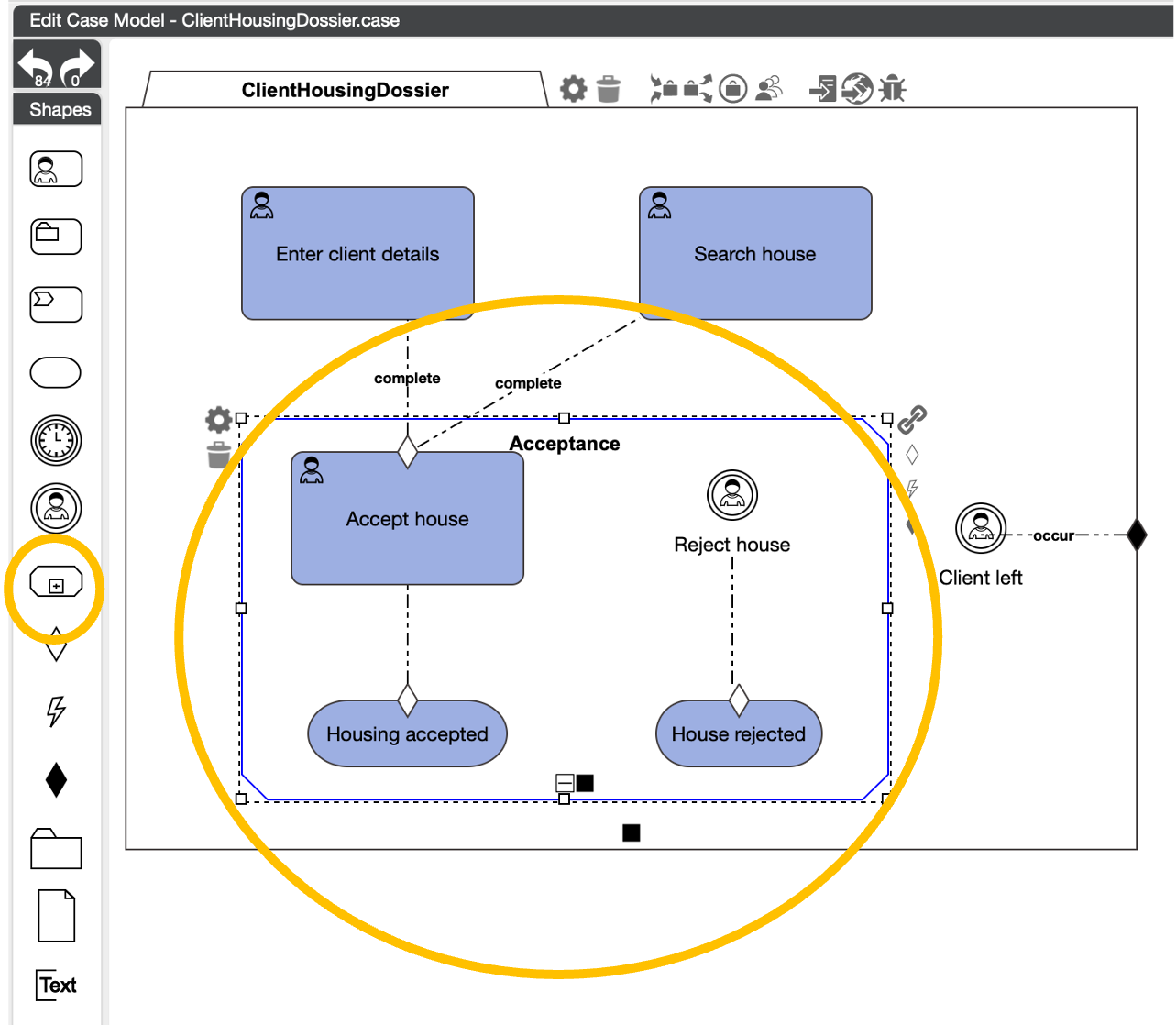Select the Enter client details task

(357, 254)
